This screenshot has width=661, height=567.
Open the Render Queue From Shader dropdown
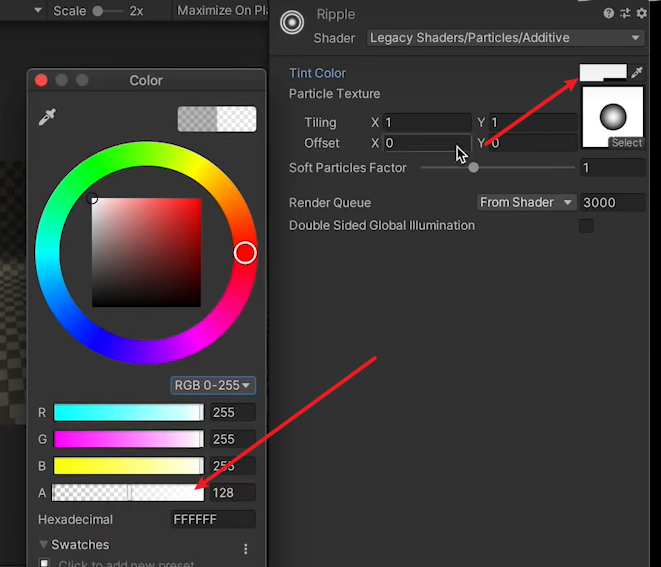[x=527, y=202]
